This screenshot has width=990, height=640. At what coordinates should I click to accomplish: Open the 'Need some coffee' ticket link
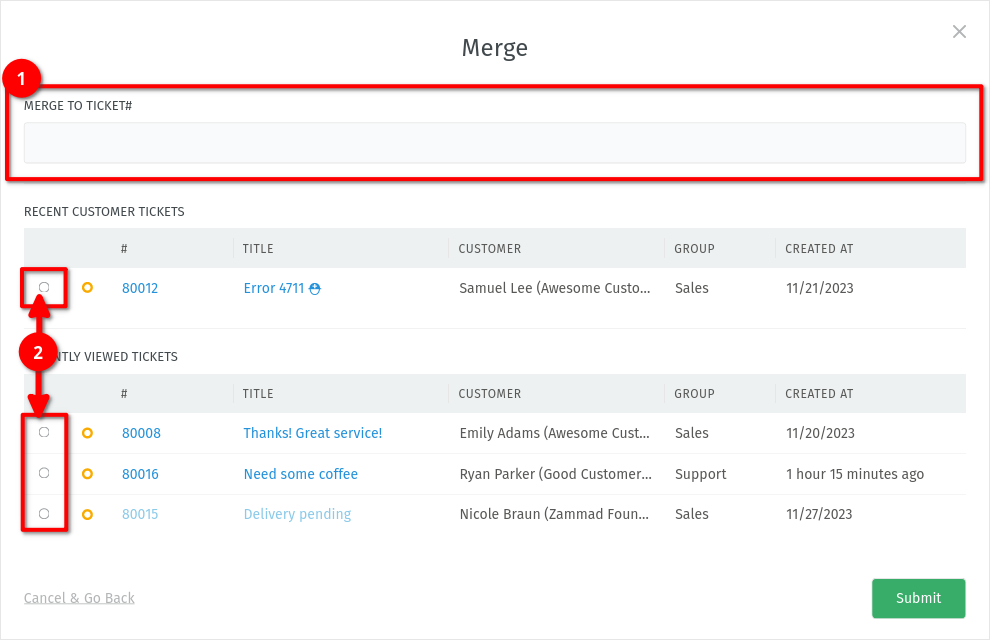300,474
